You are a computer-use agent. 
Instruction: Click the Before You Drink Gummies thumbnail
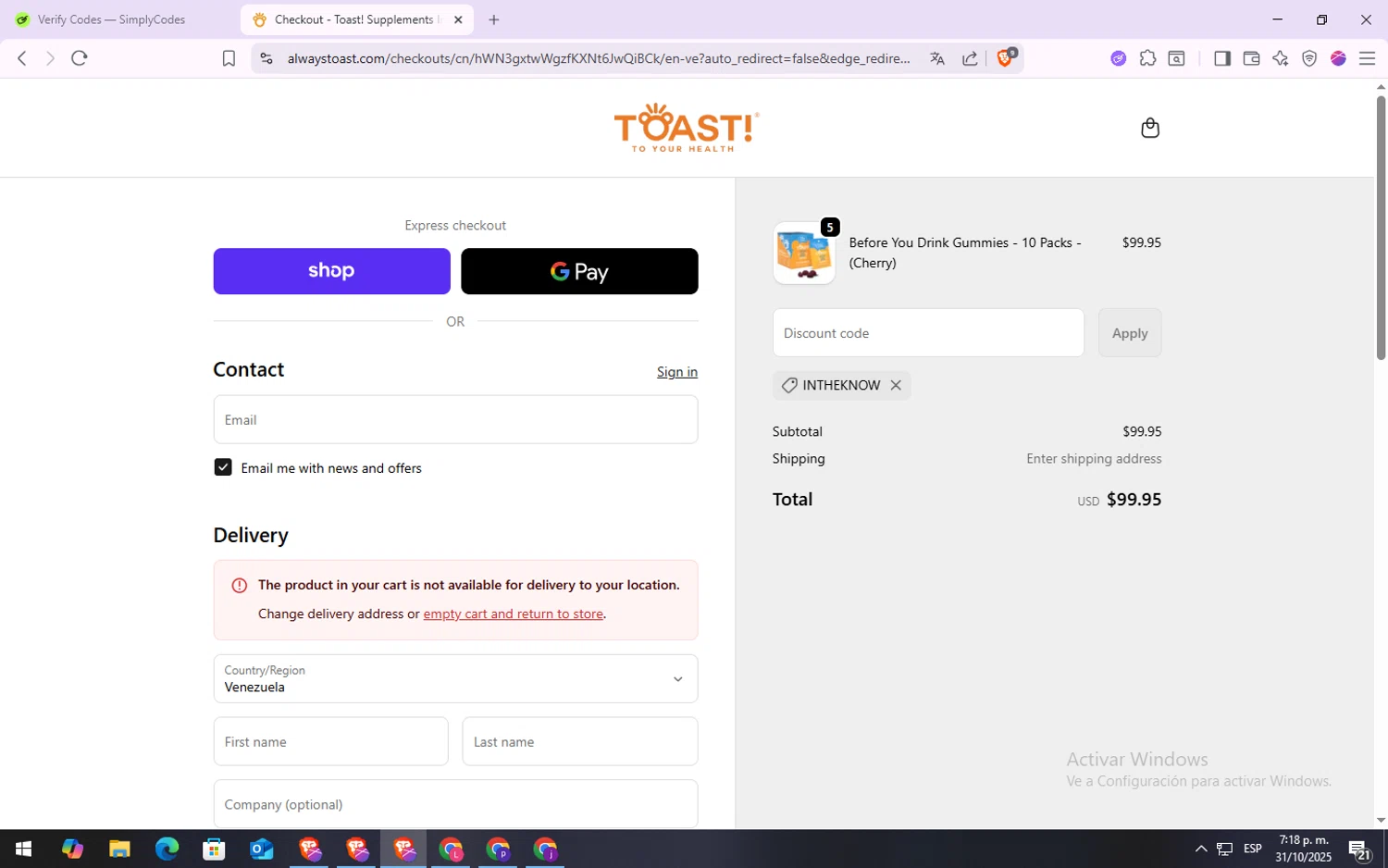click(804, 253)
